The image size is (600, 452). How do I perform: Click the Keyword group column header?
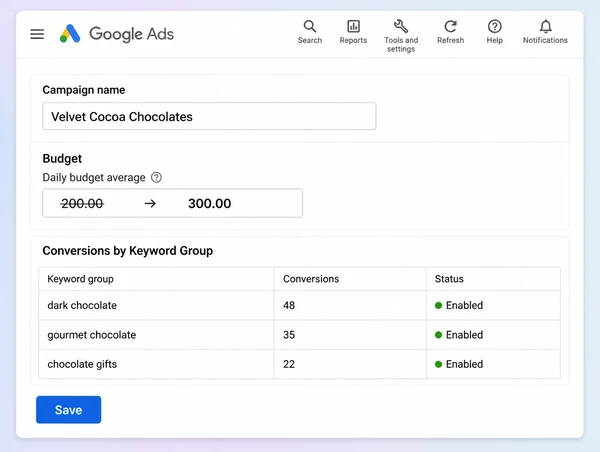point(80,279)
